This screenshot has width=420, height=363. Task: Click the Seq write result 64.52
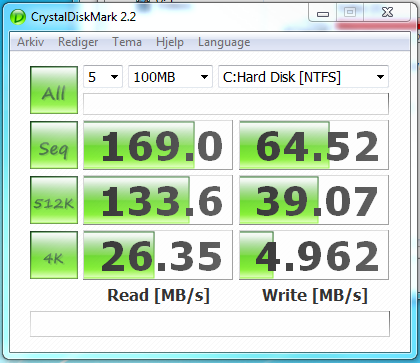click(x=314, y=145)
